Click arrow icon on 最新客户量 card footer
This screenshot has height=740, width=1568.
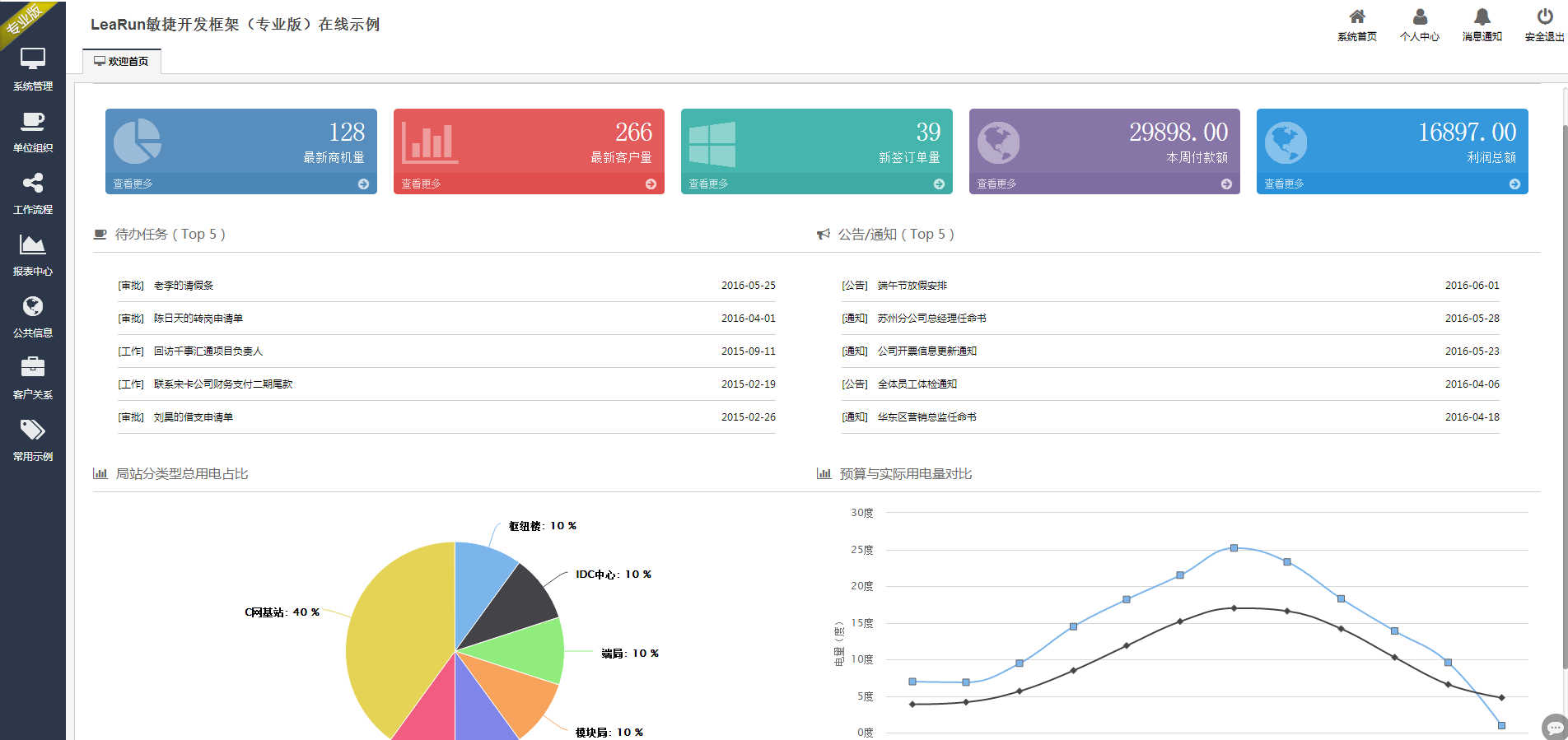(651, 184)
